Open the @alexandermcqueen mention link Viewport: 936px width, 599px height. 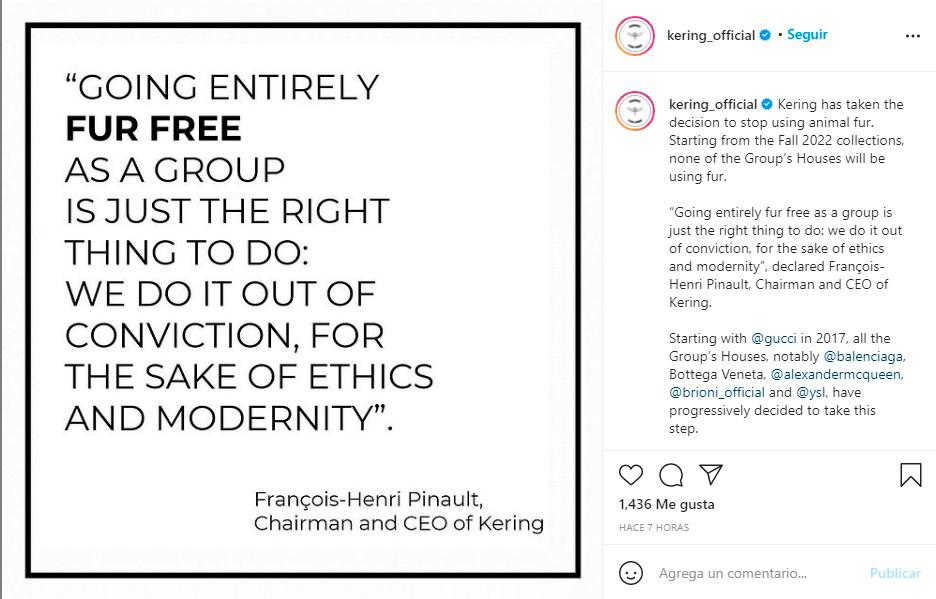pos(850,374)
